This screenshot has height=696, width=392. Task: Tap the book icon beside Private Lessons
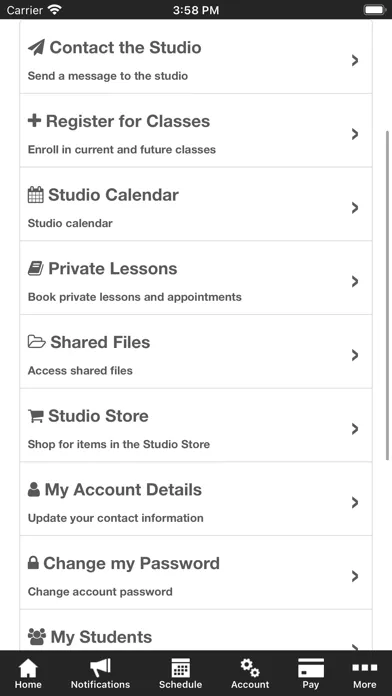[x=36, y=269]
